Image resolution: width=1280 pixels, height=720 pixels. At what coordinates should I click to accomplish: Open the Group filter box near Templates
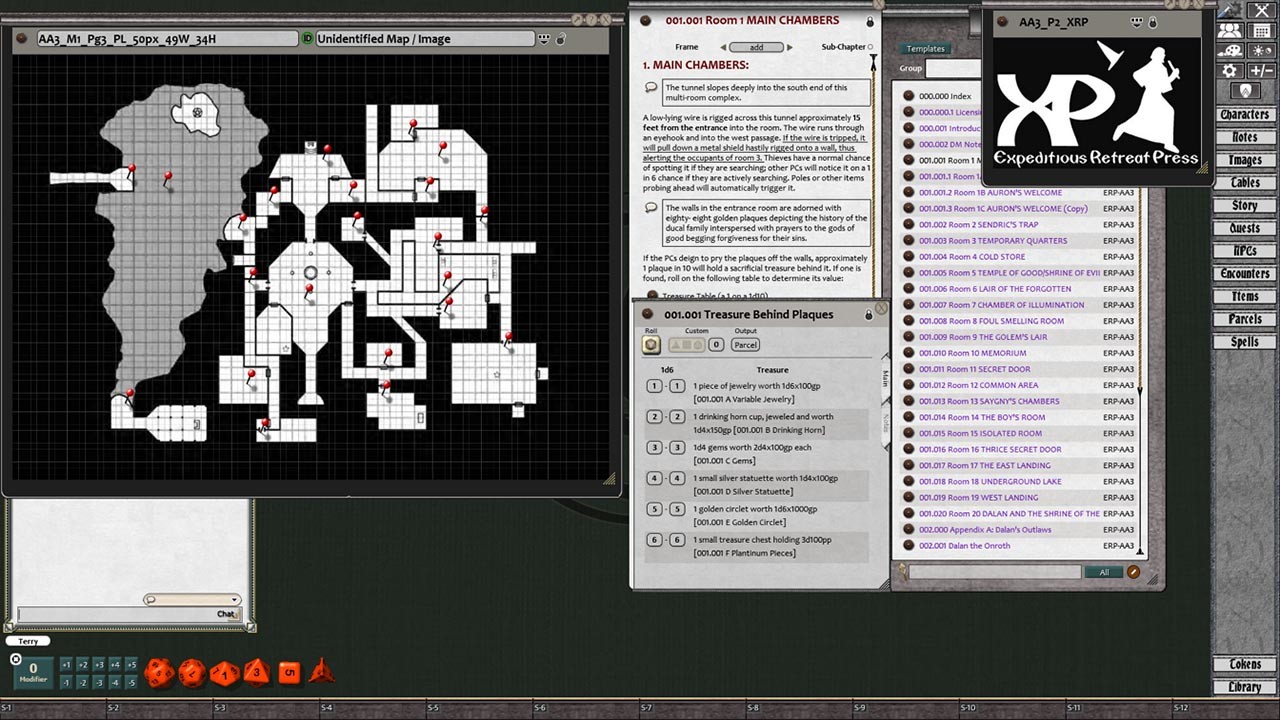tap(955, 68)
